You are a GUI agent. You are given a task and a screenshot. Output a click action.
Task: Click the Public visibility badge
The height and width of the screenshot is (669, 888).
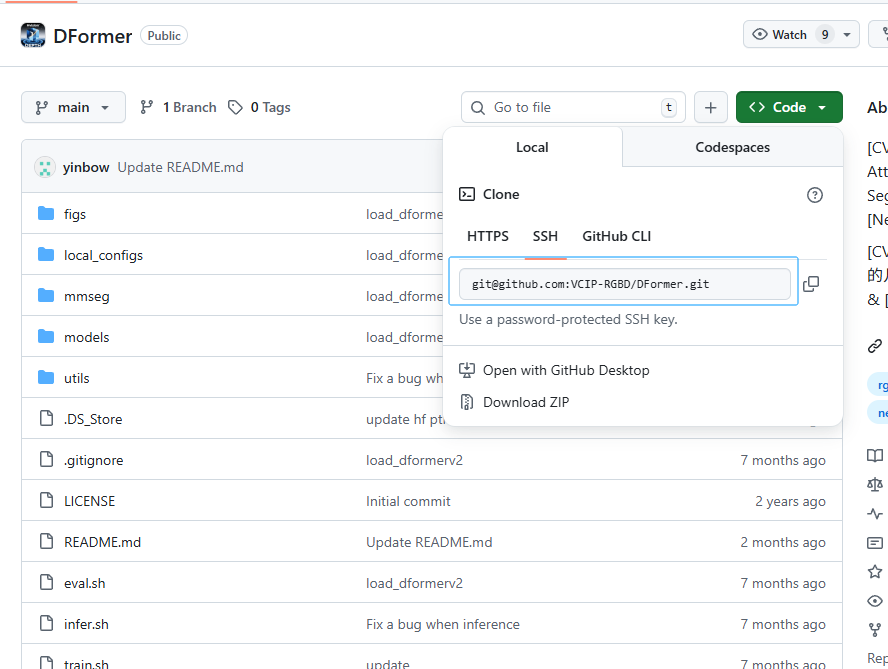pyautogui.click(x=164, y=35)
